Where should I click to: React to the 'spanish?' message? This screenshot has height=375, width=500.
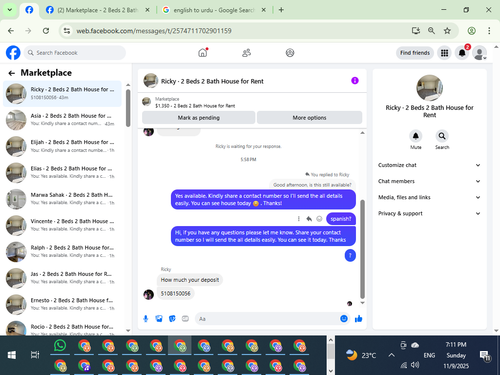point(319,219)
